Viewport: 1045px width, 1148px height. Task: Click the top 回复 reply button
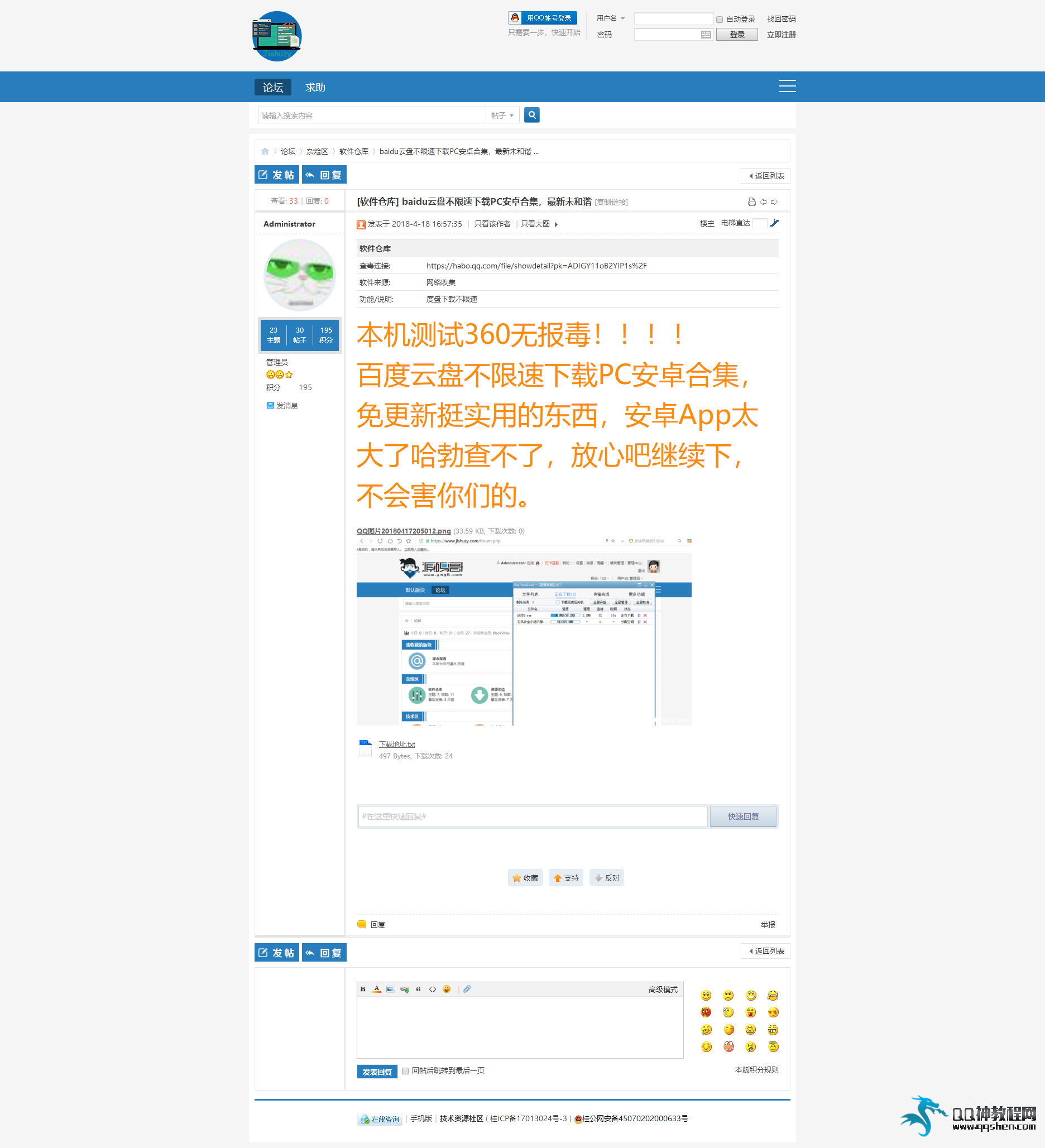[323, 175]
